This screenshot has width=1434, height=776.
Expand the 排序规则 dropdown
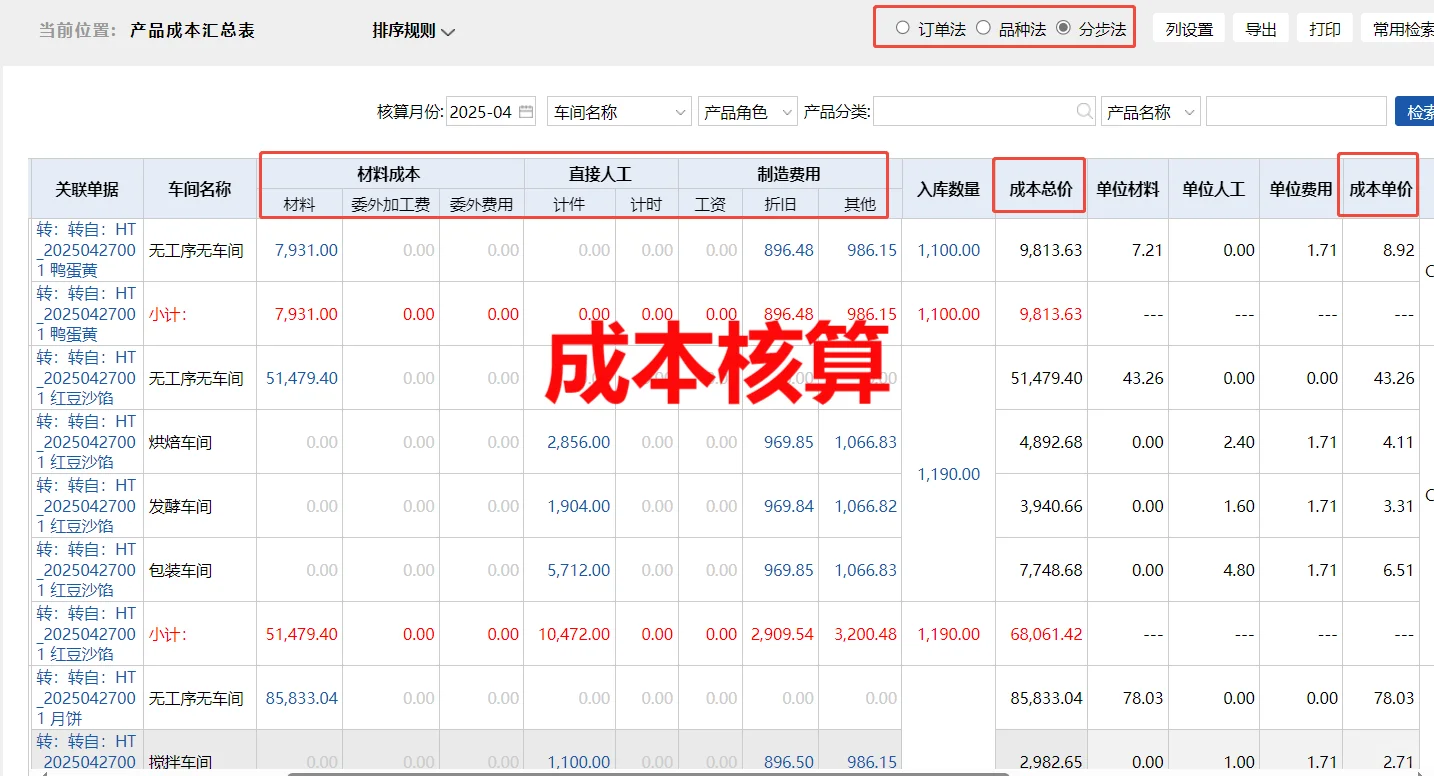pyautogui.click(x=414, y=31)
